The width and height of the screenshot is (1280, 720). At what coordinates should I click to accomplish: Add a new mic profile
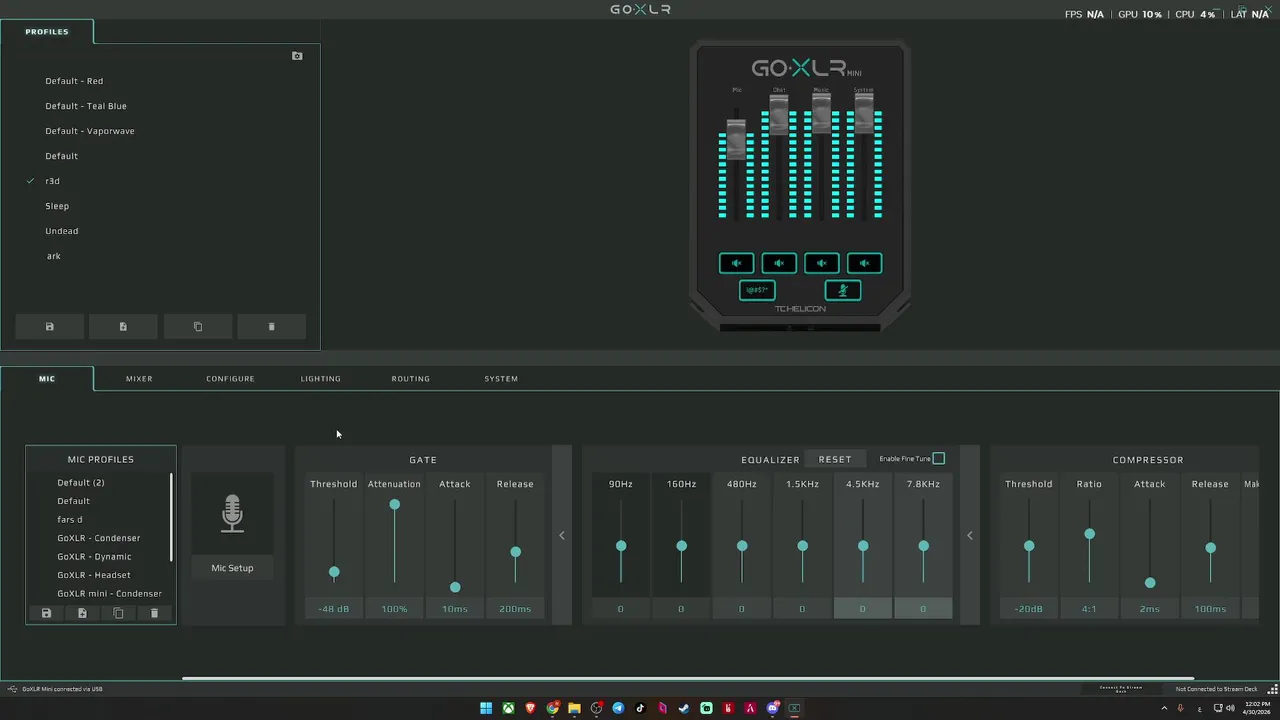click(82, 613)
